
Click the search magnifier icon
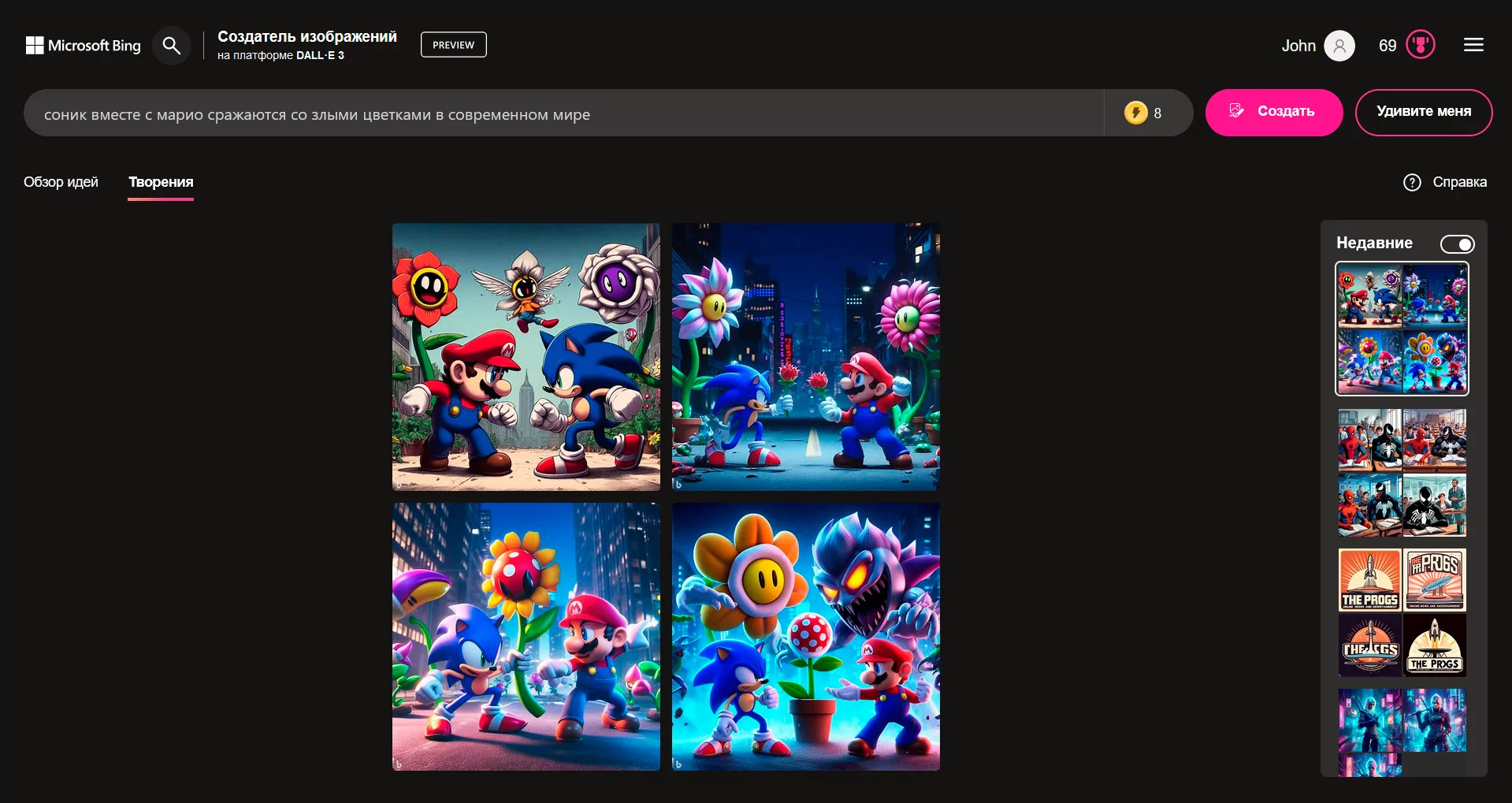click(171, 46)
